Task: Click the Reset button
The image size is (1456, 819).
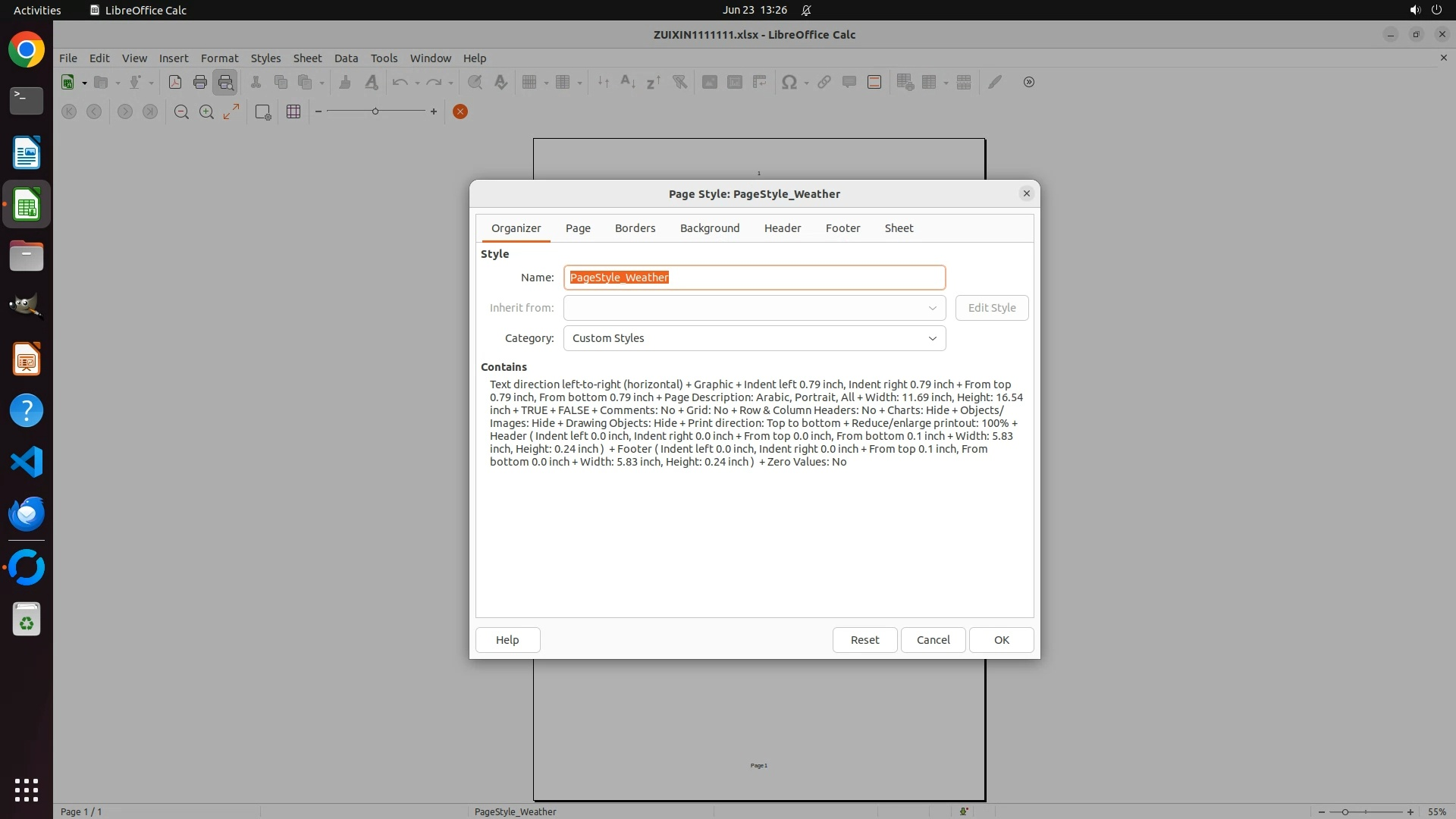Action: tap(864, 640)
